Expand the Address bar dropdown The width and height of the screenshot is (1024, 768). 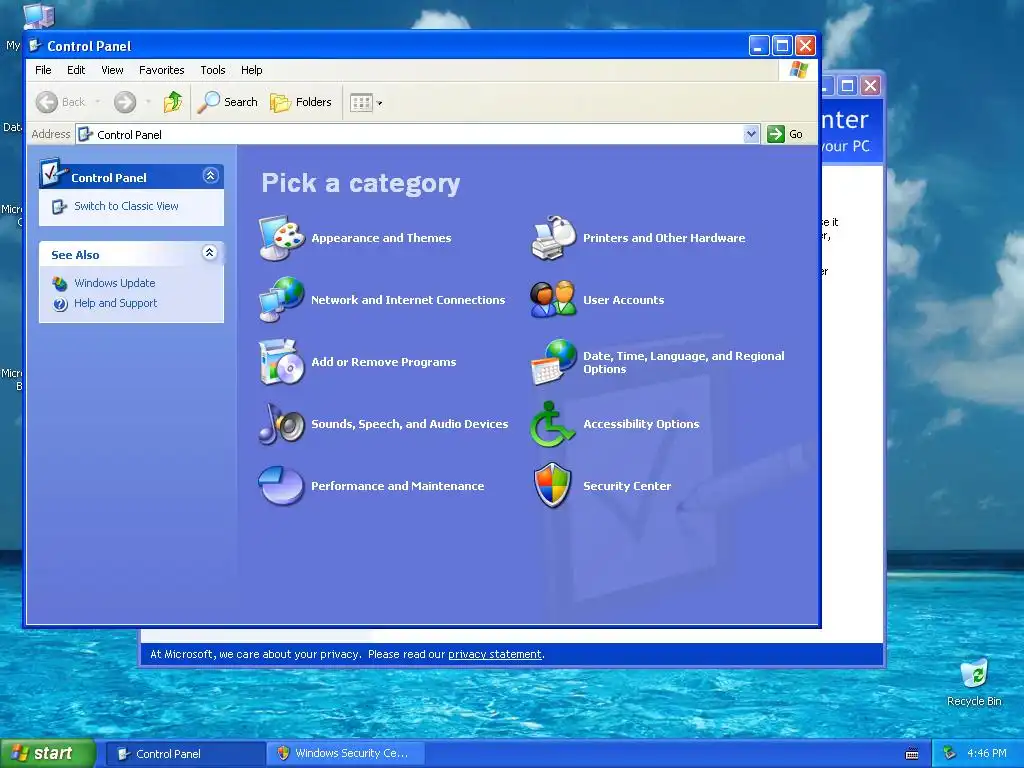751,134
